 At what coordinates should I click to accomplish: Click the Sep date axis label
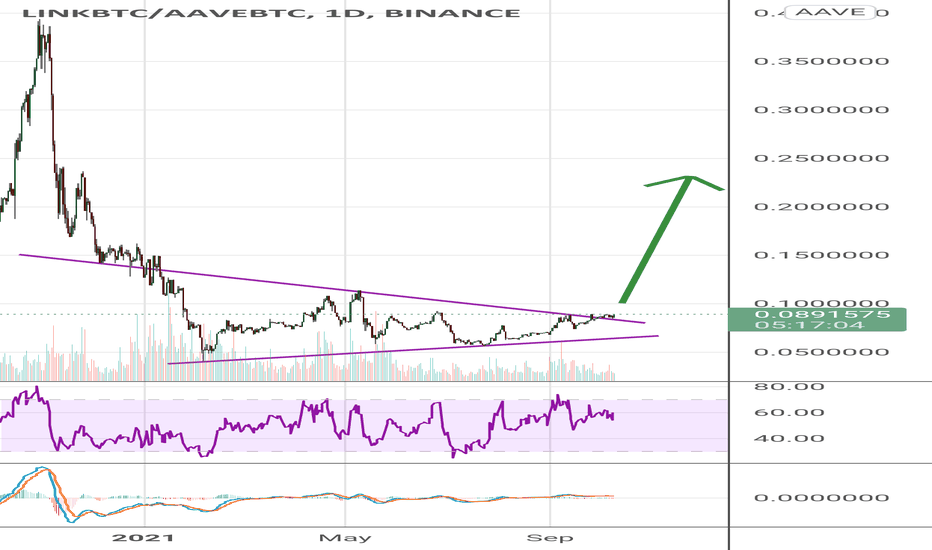click(550, 538)
